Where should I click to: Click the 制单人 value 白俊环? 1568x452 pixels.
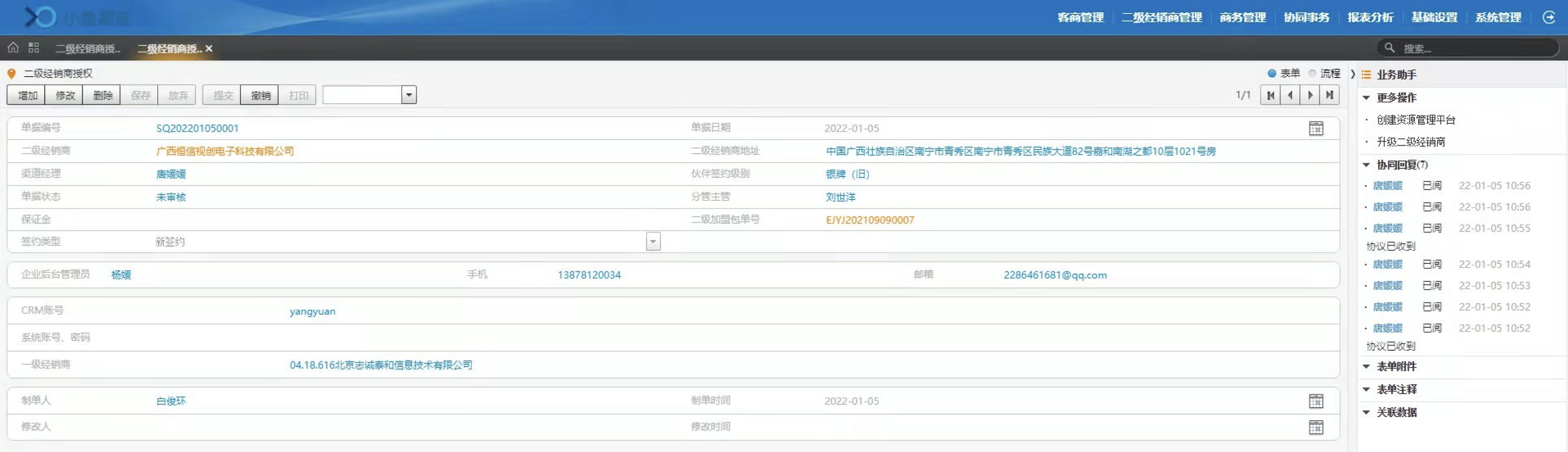pyautogui.click(x=171, y=401)
